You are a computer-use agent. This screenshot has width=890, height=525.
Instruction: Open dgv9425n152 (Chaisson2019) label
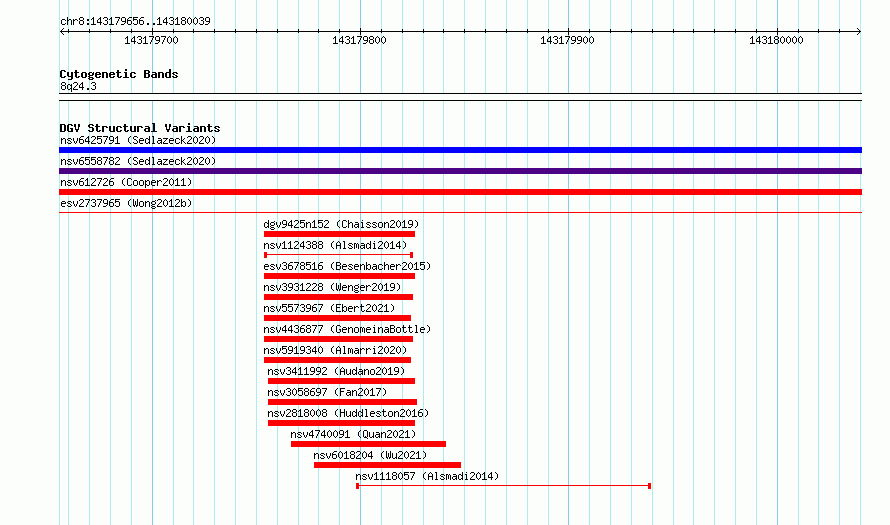341,224
